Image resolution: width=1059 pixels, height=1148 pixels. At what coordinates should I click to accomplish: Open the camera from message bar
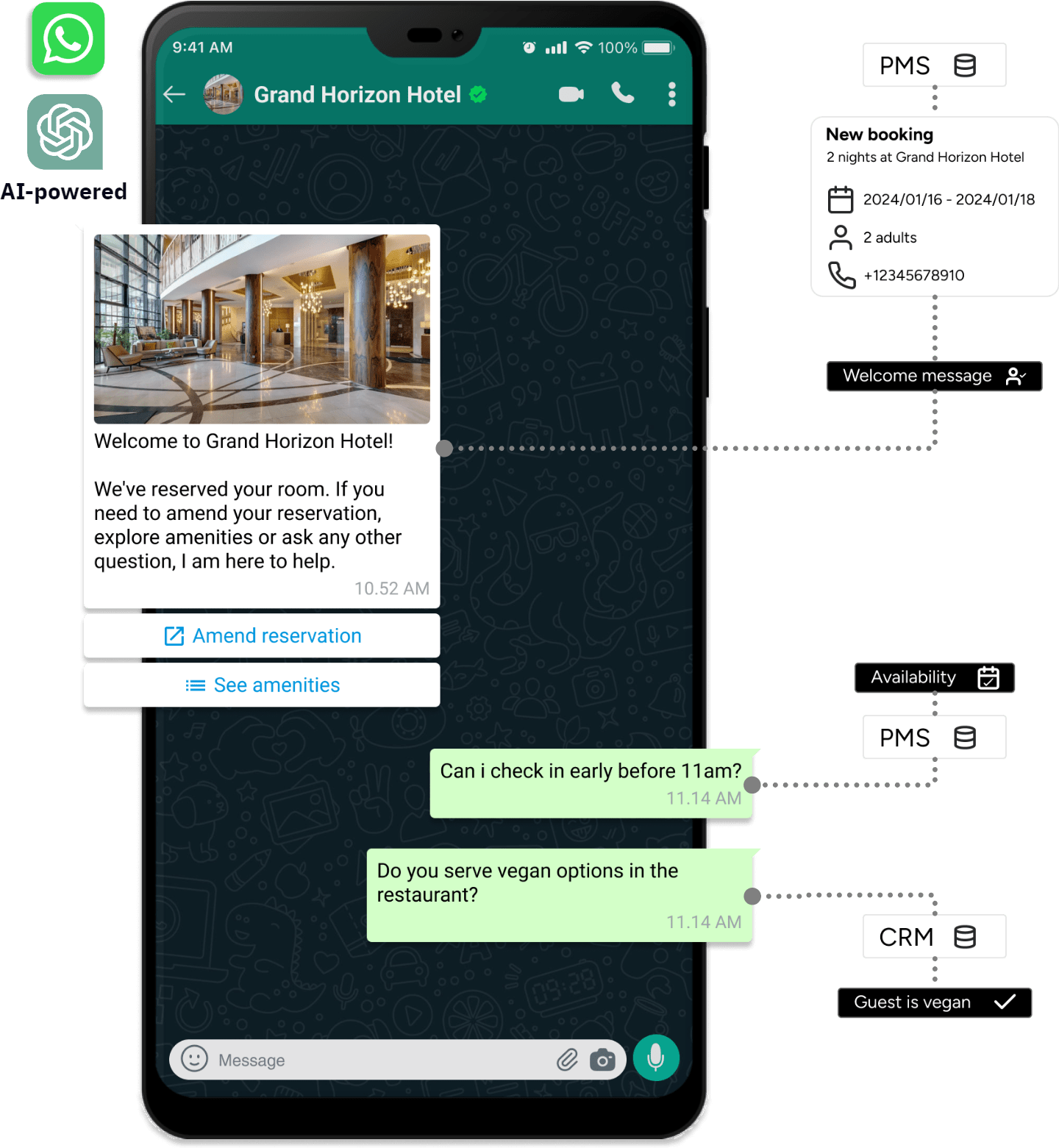point(602,1060)
